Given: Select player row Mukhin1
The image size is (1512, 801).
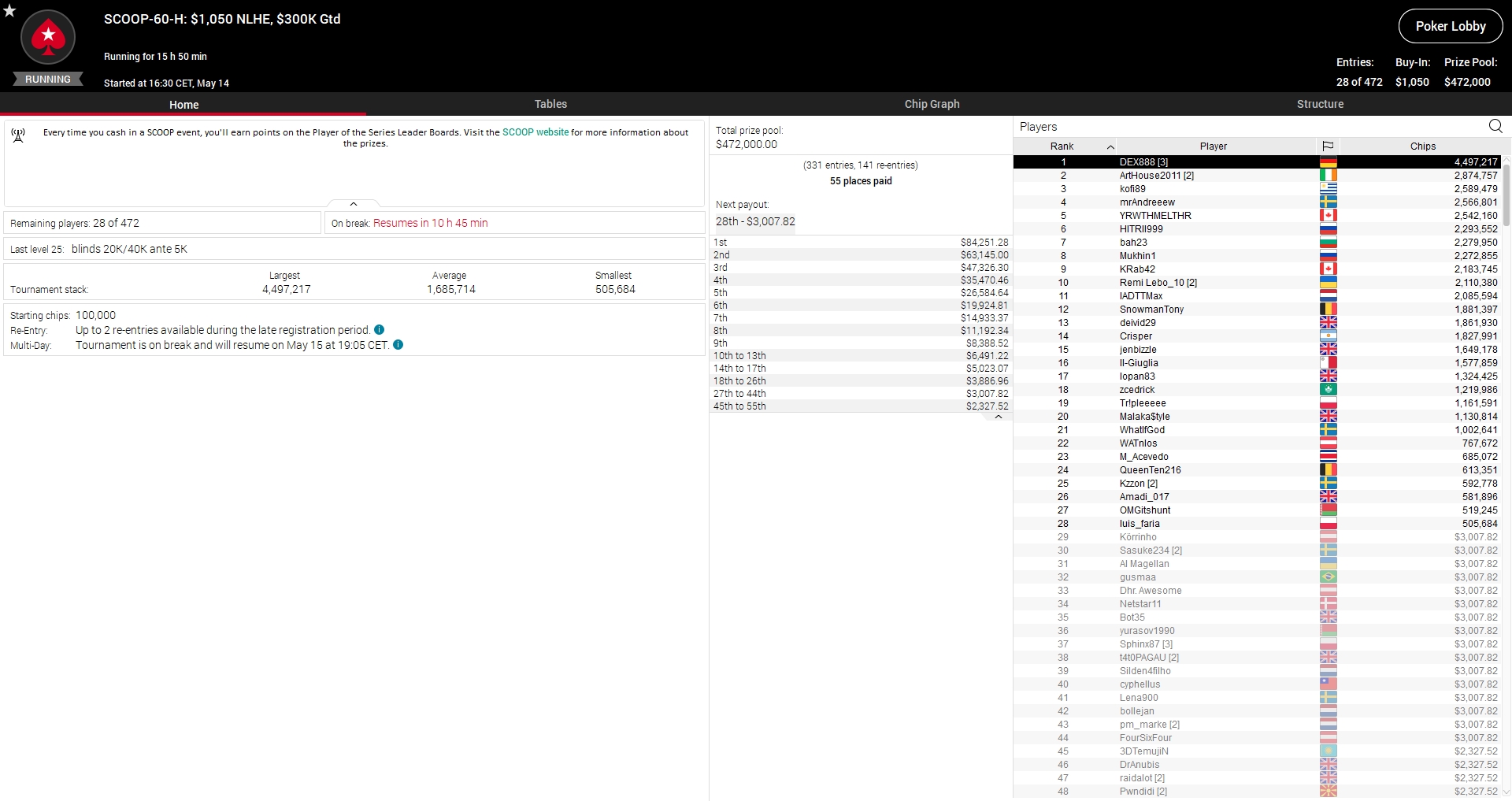Looking at the screenshot, I should 1258,256.
